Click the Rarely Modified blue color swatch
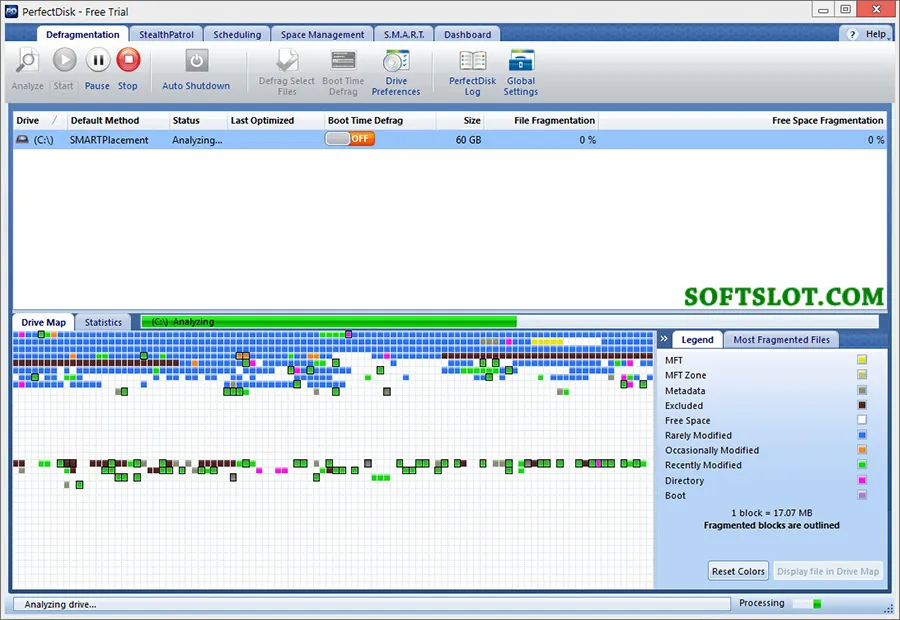 [x=862, y=435]
